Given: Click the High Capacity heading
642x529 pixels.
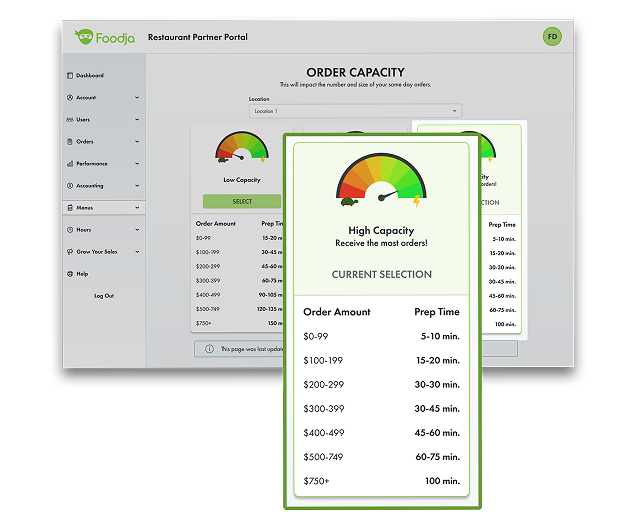Looking at the screenshot, I should point(381,231).
